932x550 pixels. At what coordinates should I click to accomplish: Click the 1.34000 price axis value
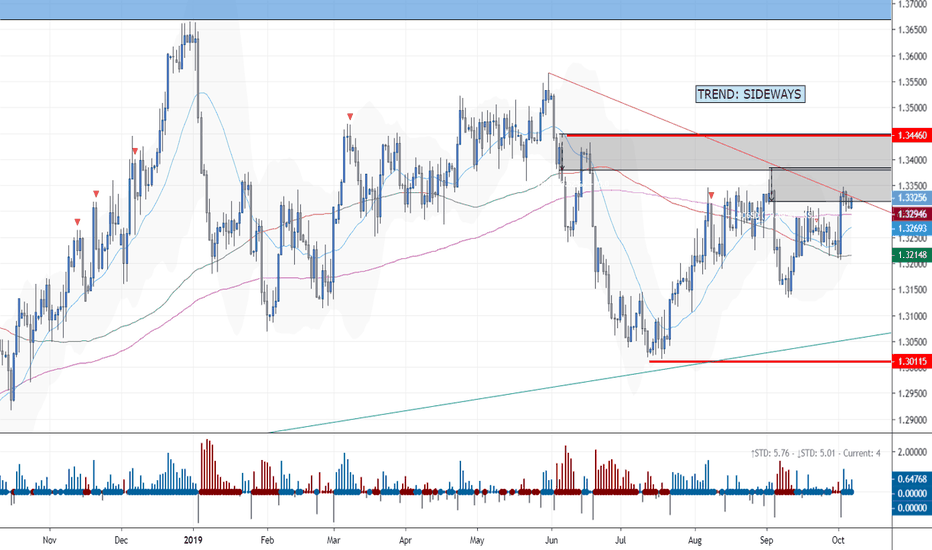912,160
